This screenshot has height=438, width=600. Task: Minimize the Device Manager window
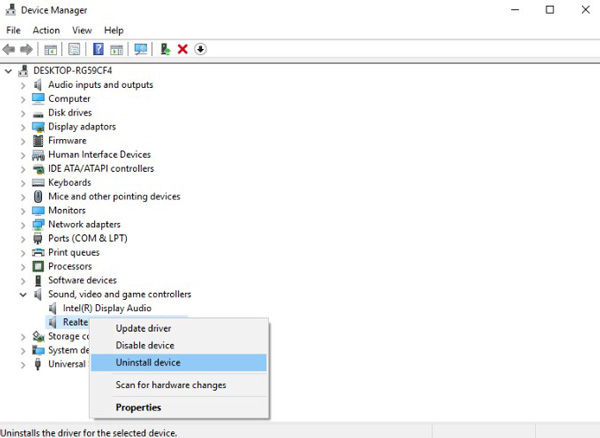515,10
